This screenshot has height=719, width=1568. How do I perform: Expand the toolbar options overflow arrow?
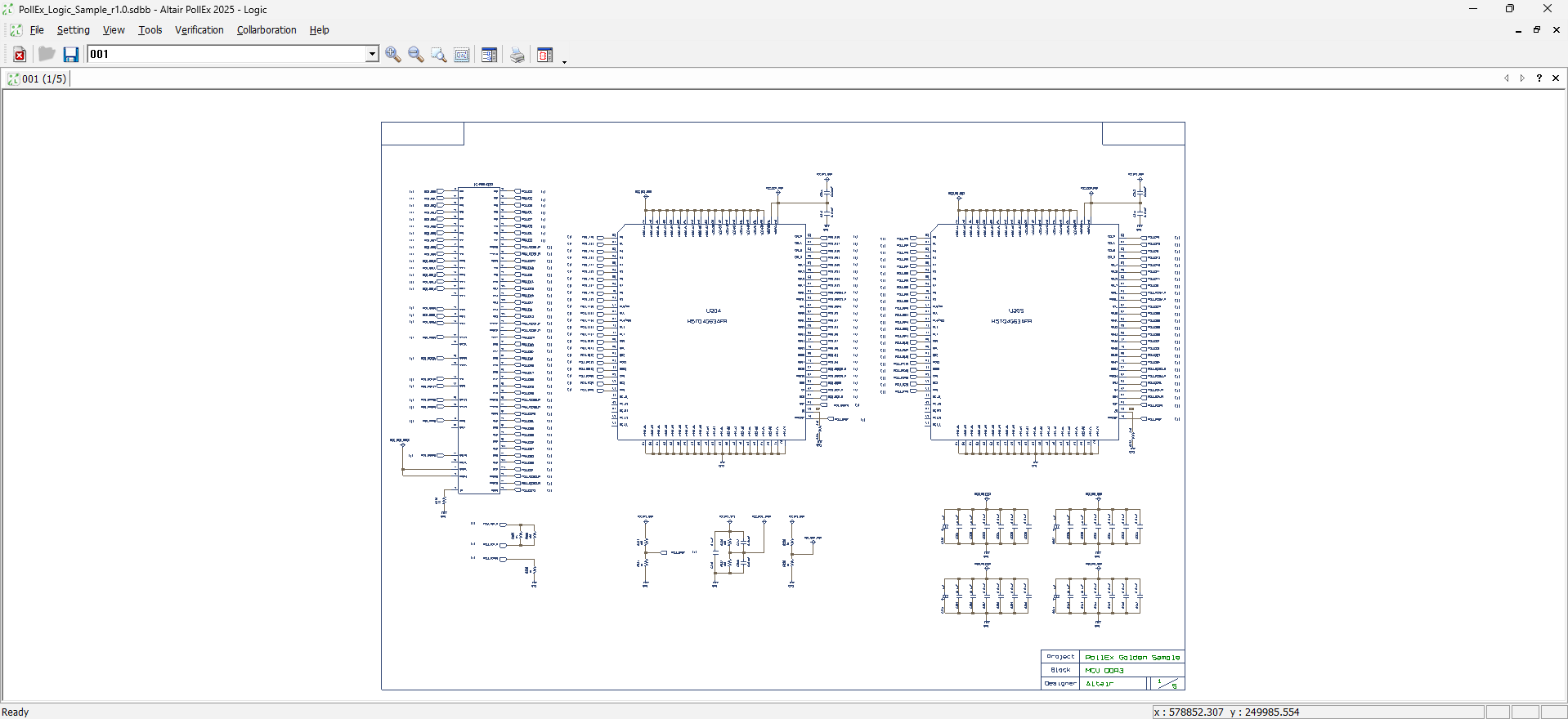pyautogui.click(x=564, y=60)
